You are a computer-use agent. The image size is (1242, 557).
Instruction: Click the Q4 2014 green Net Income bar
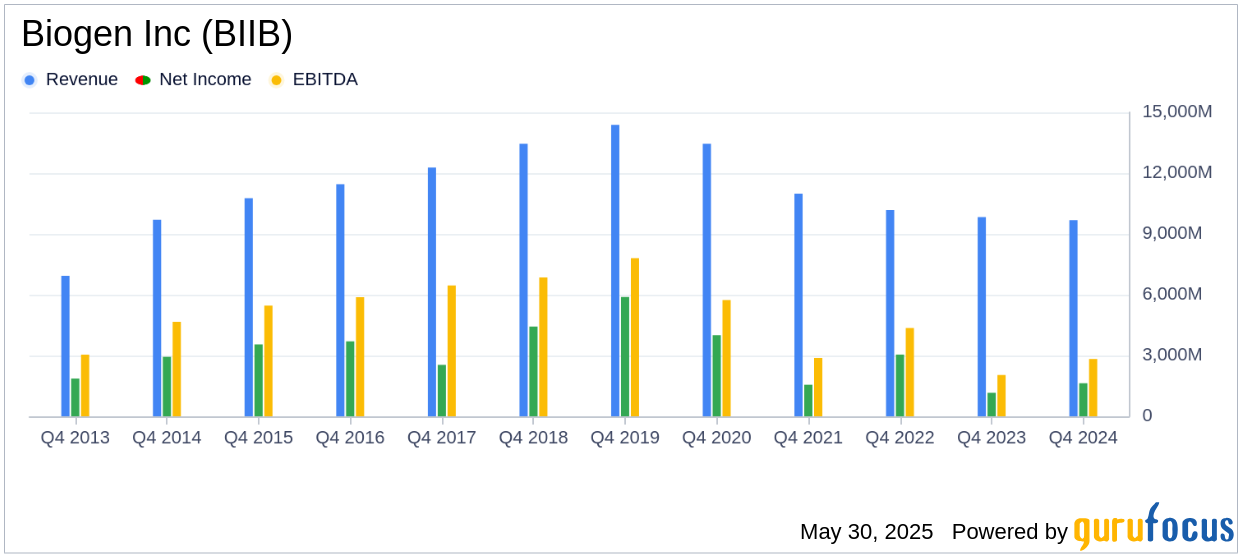pos(167,387)
